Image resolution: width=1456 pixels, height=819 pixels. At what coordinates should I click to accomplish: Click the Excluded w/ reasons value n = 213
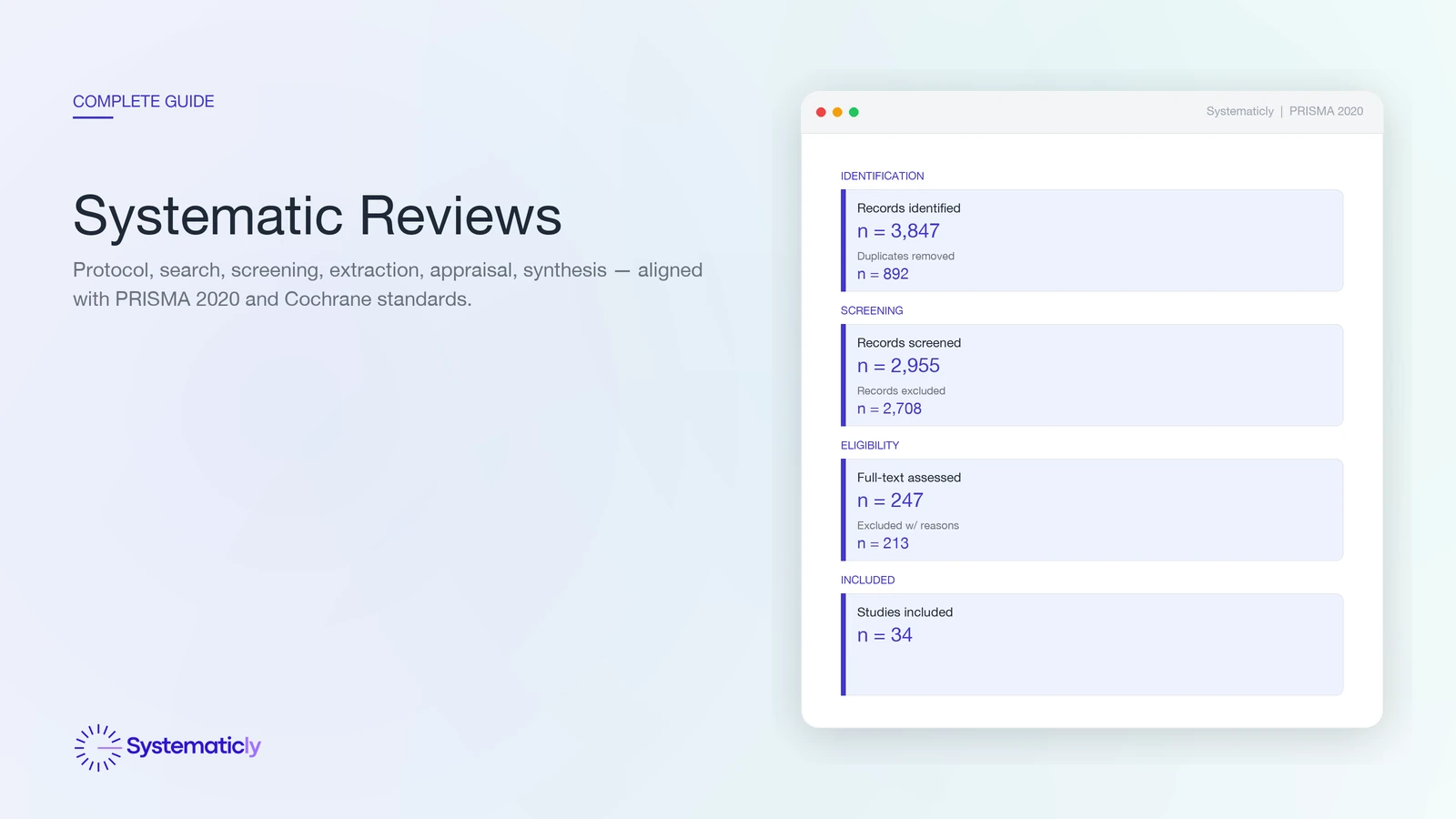(883, 543)
